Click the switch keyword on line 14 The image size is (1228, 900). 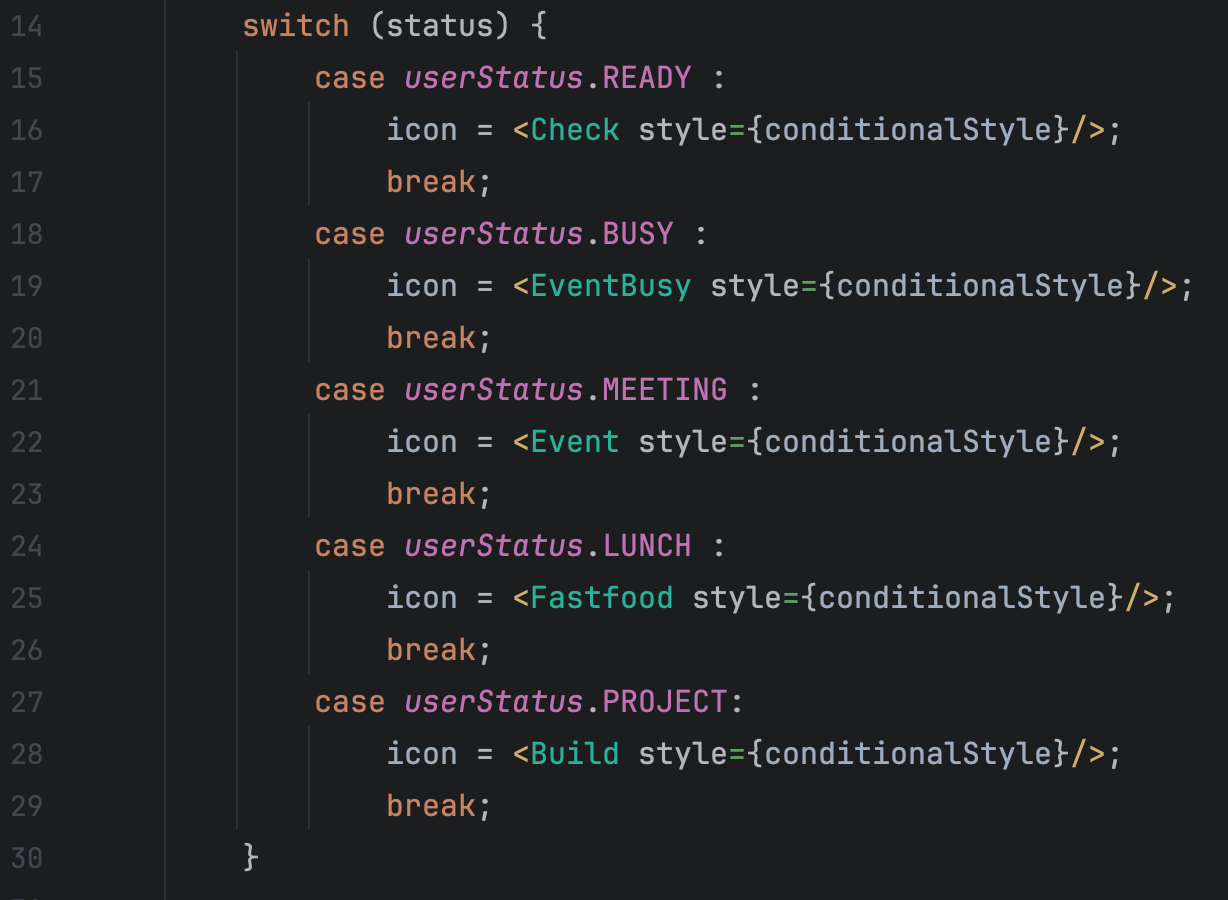tap(296, 25)
